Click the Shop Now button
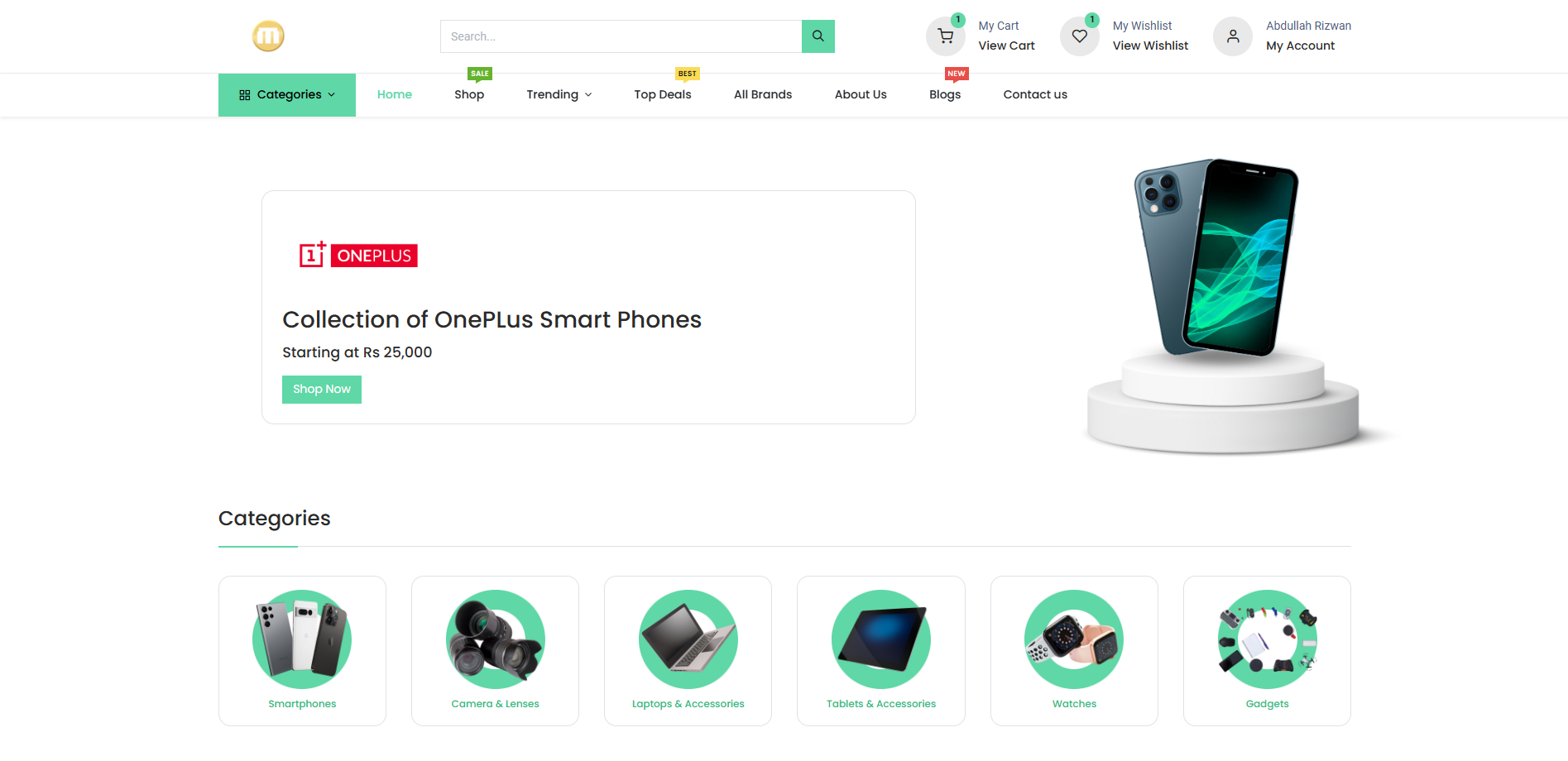 pyautogui.click(x=322, y=390)
